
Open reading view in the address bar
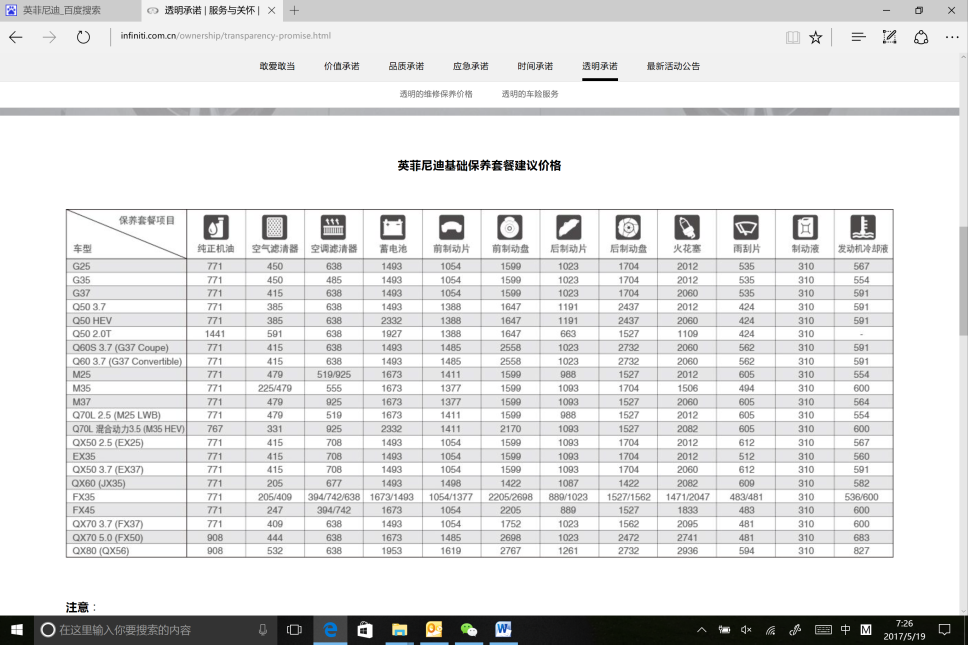click(793, 38)
